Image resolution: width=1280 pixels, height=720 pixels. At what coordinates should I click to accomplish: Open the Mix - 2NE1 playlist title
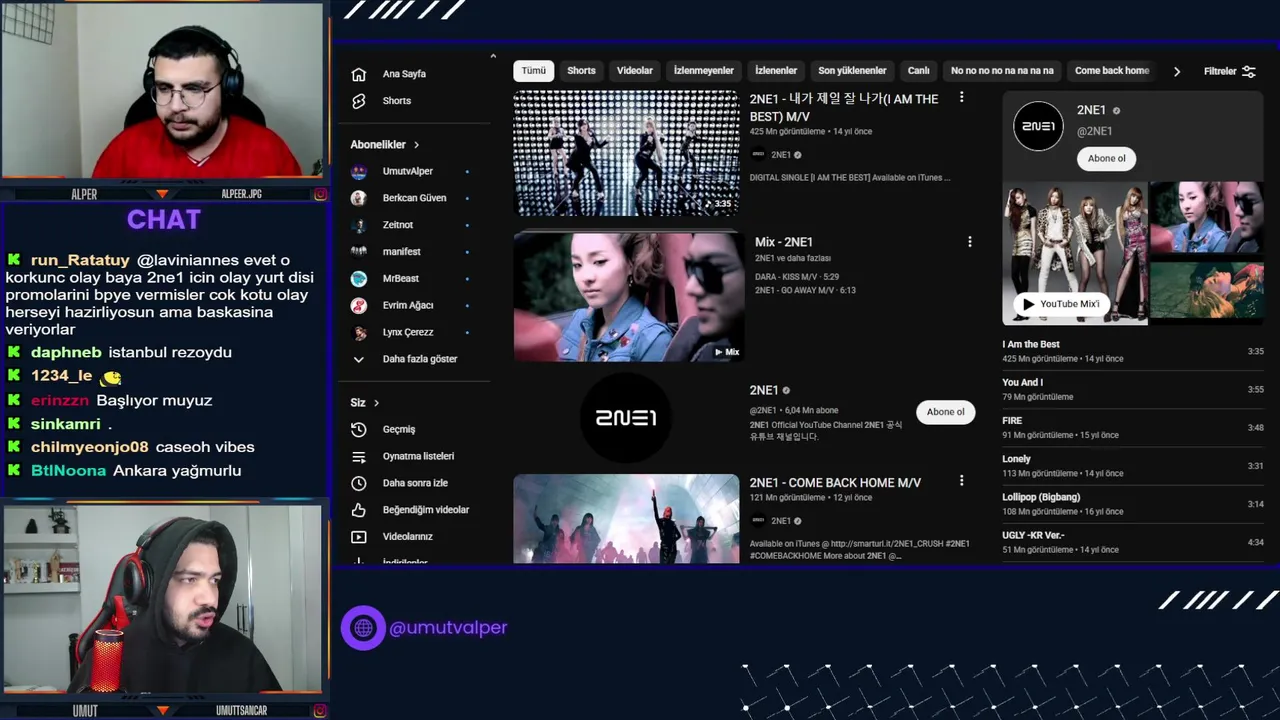point(784,242)
